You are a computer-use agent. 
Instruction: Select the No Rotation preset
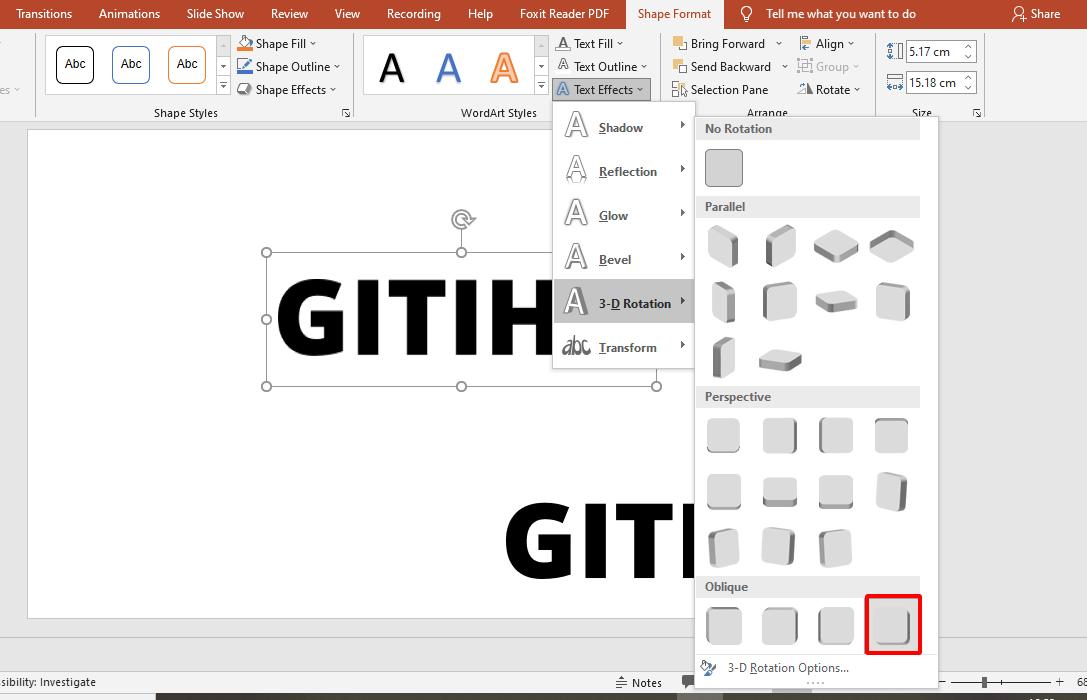(x=723, y=167)
